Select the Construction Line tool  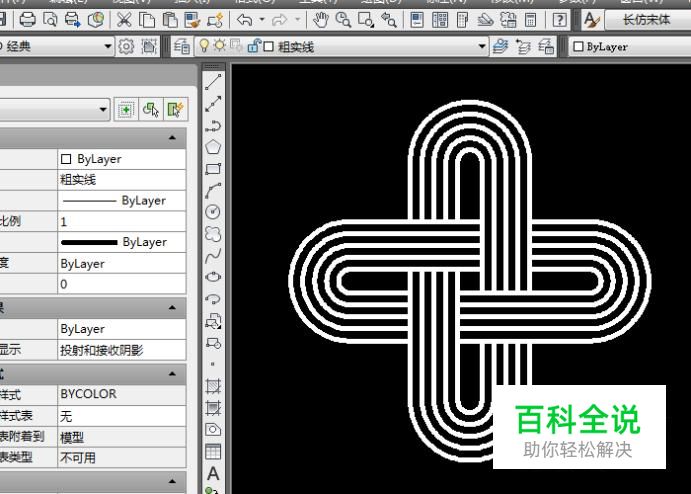pos(213,104)
